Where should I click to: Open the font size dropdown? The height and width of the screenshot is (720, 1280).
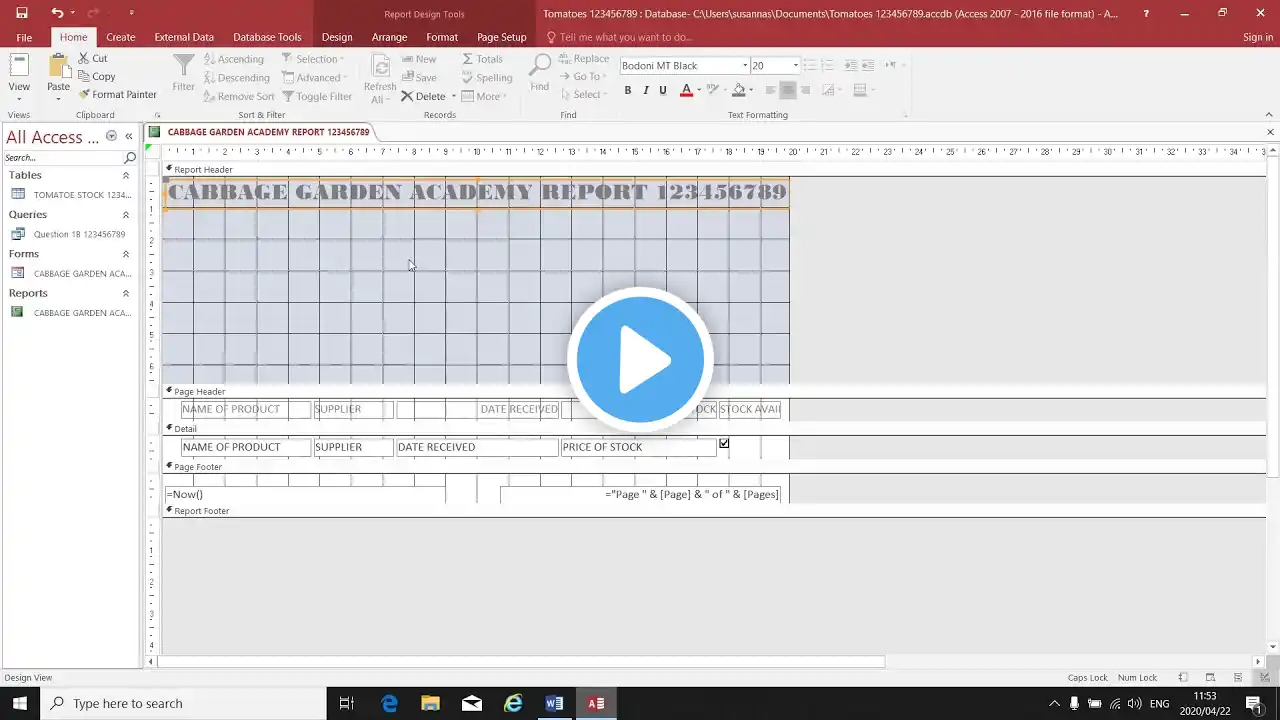pyautogui.click(x=795, y=66)
